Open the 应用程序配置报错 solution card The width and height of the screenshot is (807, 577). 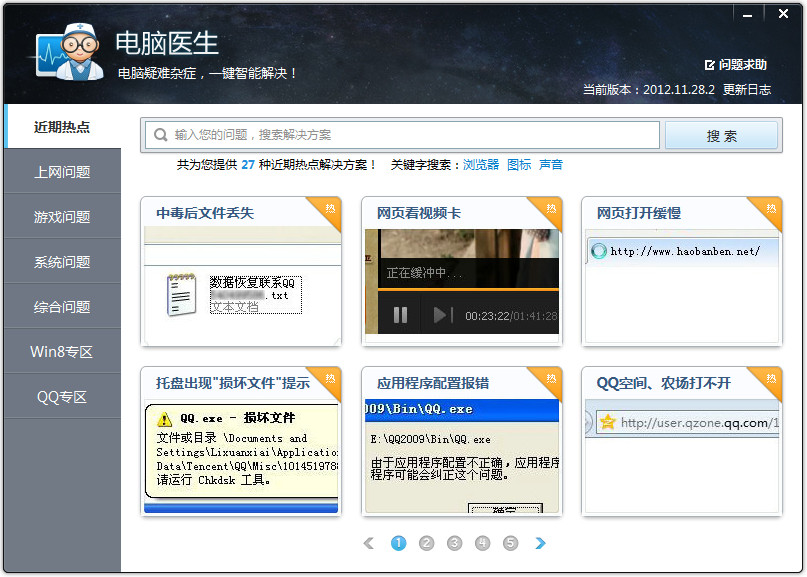coord(462,441)
